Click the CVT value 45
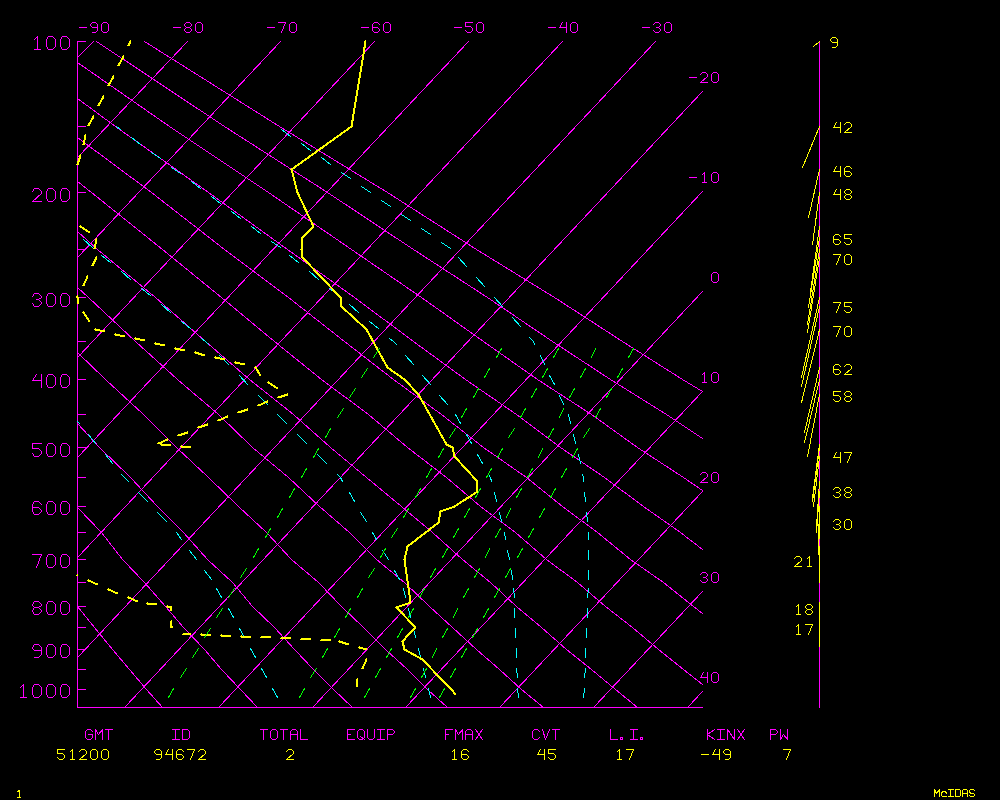Screen dimensions: 1000x800 tap(546, 755)
